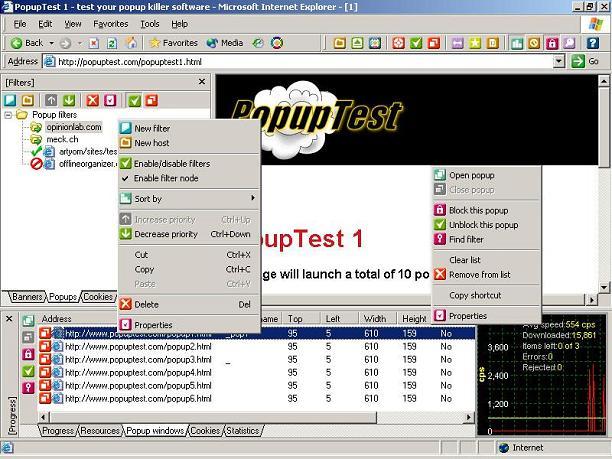Click the Width column header

(x=375, y=319)
